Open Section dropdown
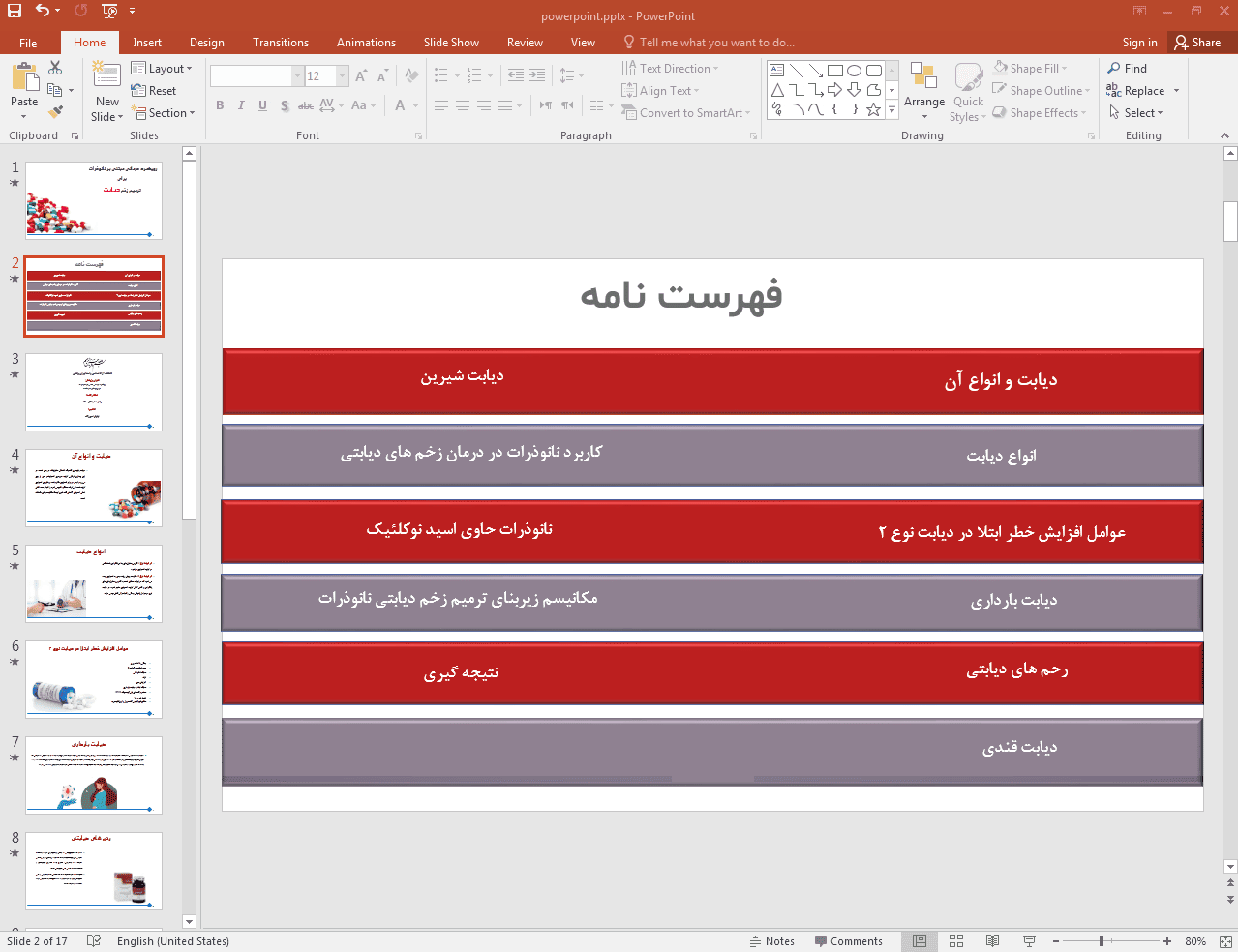Viewport: 1238px width, 952px height. [163, 112]
